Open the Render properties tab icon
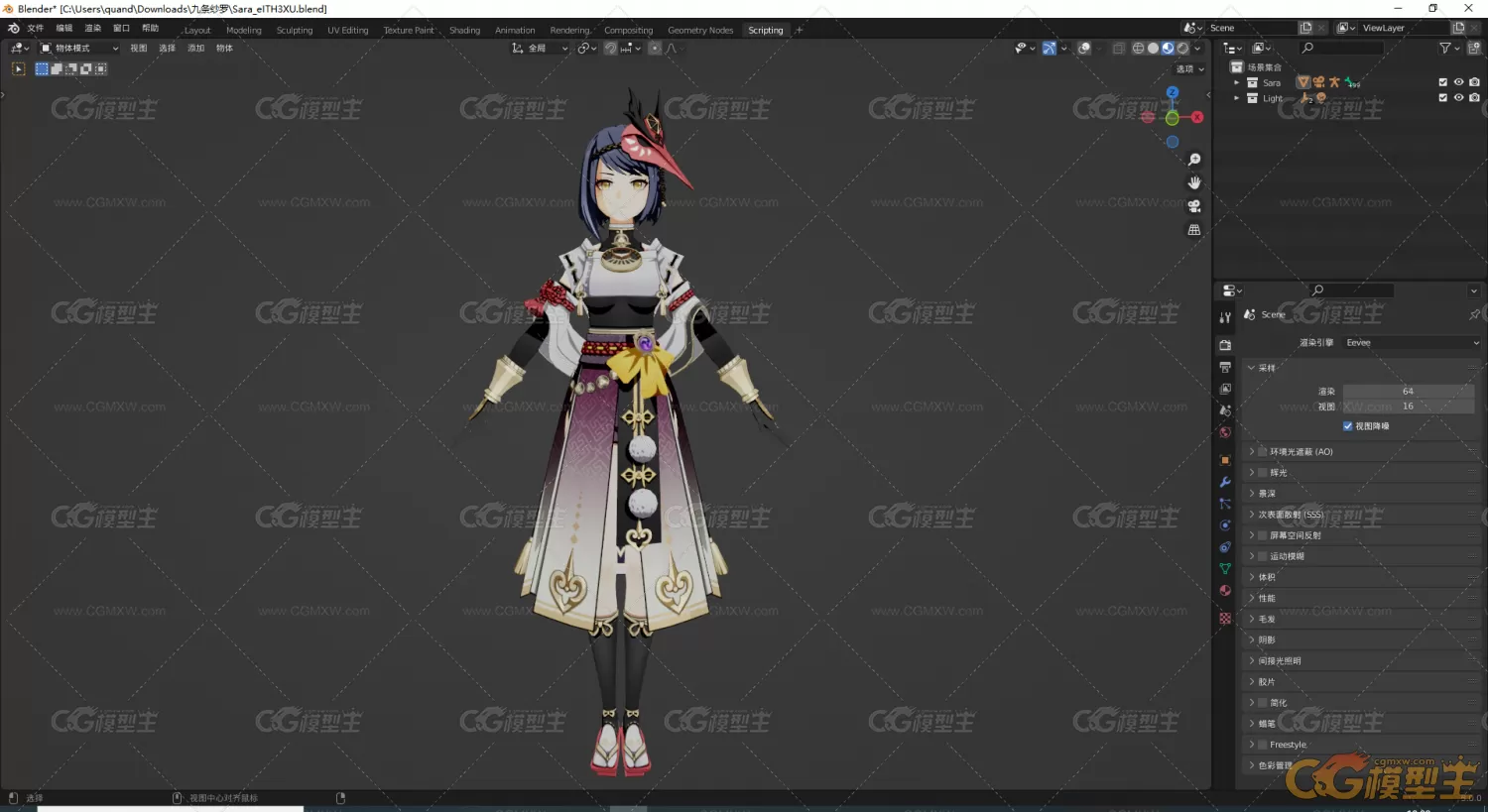 tap(1225, 345)
